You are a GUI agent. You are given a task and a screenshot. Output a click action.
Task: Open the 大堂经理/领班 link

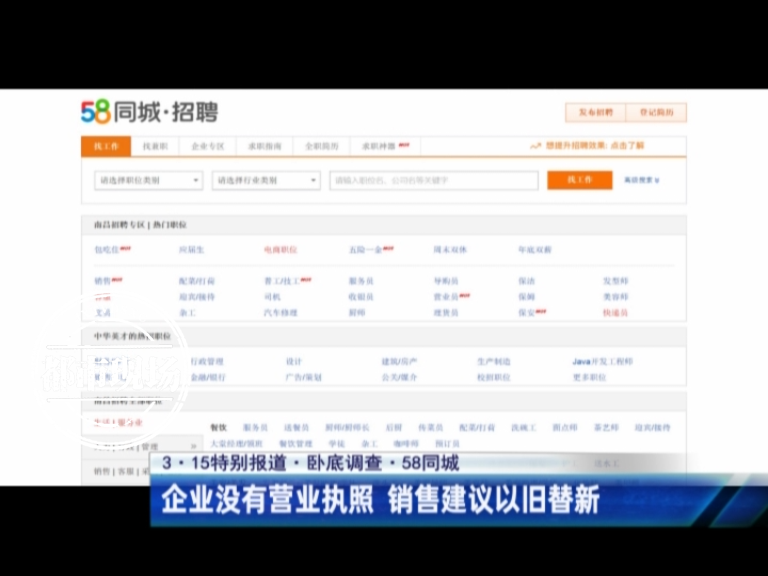click(237, 444)
